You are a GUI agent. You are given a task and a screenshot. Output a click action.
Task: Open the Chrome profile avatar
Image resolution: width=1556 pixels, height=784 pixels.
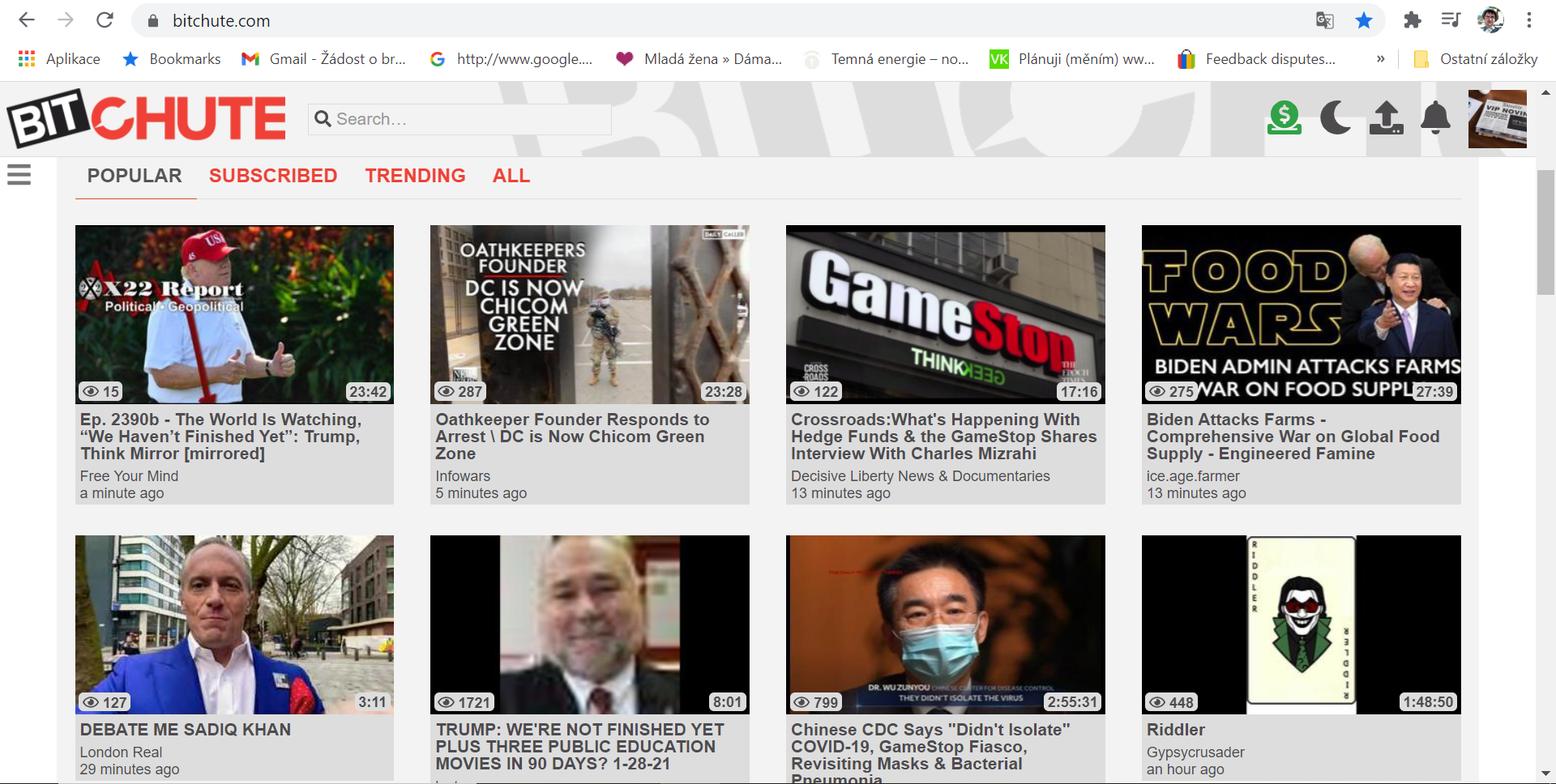pyautogui.click(x=1490, y=20)
